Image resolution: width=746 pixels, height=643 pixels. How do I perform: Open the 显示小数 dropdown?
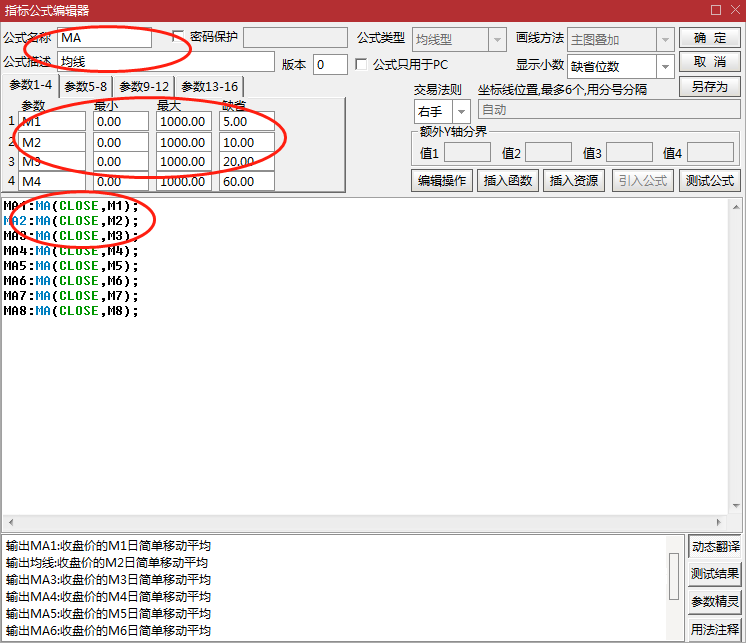click(665, 66)
